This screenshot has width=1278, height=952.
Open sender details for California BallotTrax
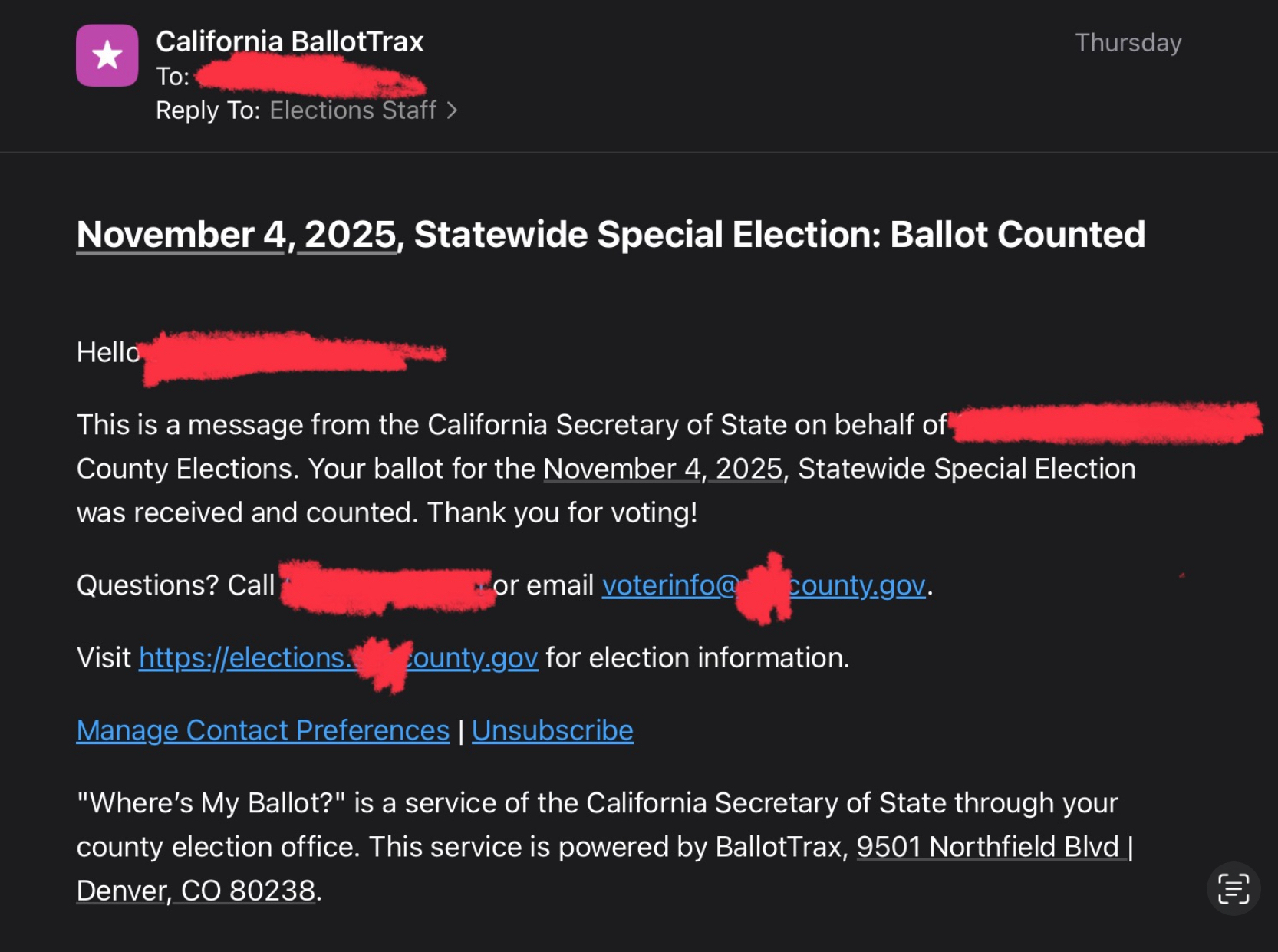289,41
